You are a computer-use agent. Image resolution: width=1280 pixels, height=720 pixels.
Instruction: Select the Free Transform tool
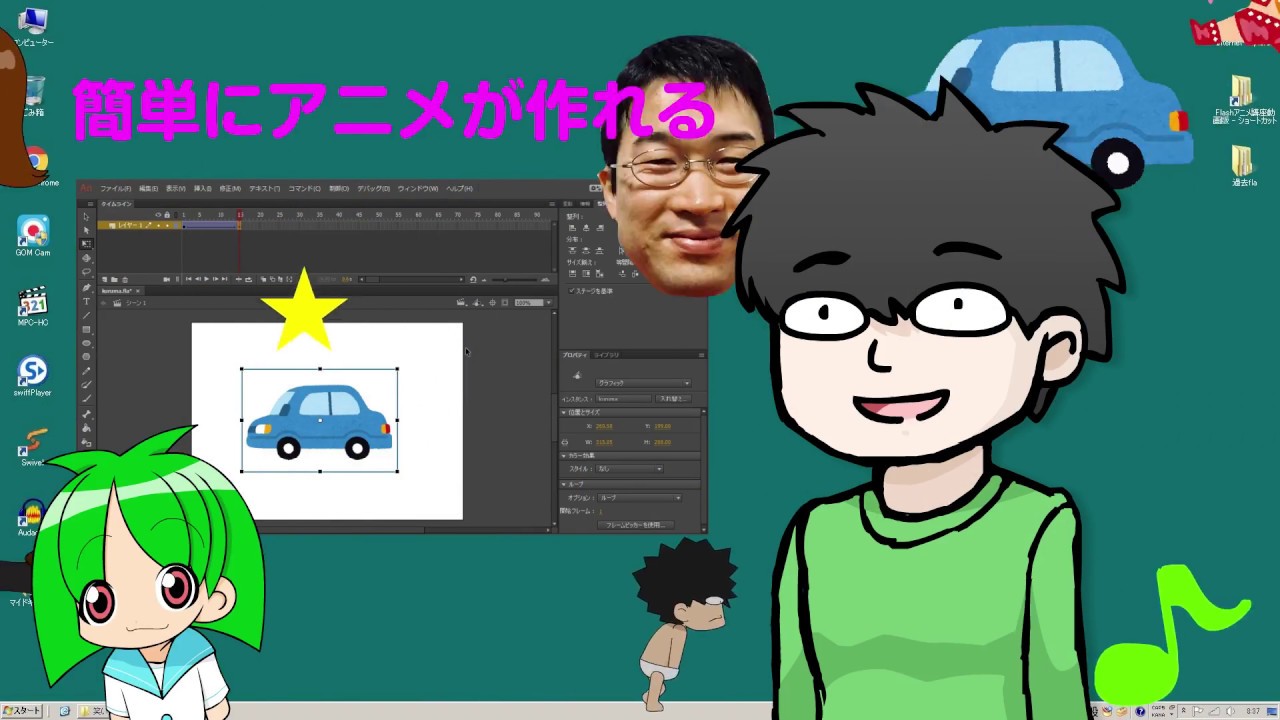click(x=86, y=244)
